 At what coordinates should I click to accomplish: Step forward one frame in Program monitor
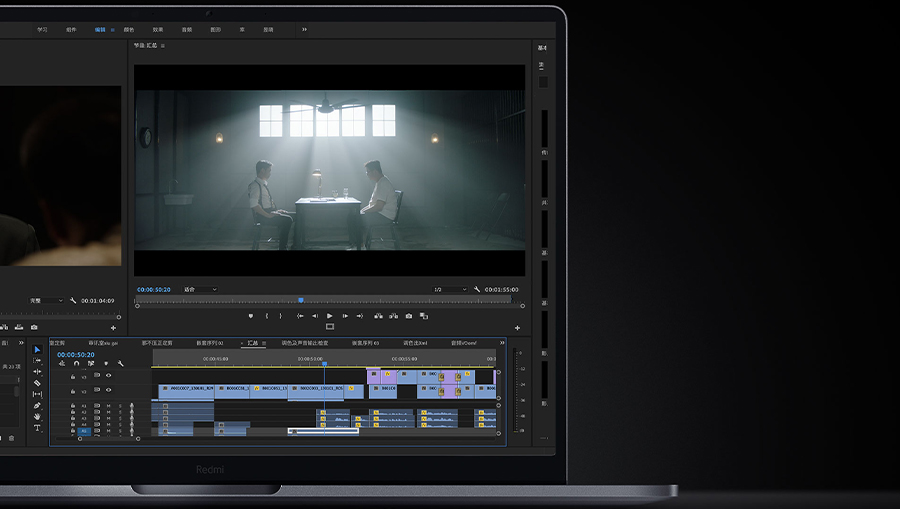(345, 316)
